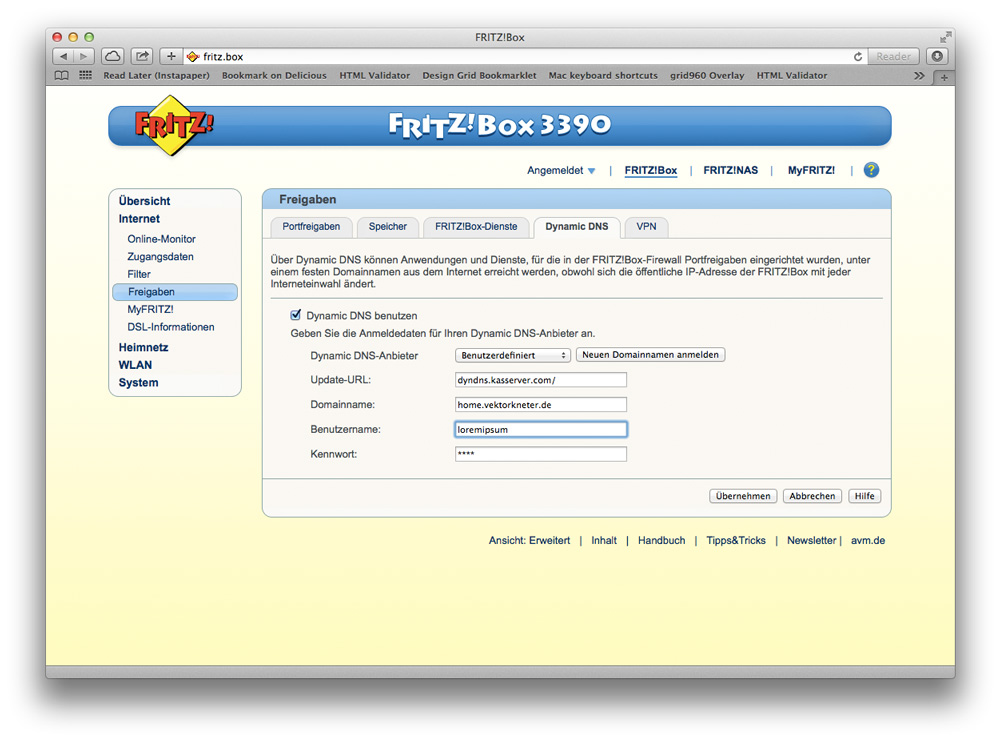Open the MyFRITZ! top navigation link
1000x741 pixels.
click(811, 170)
